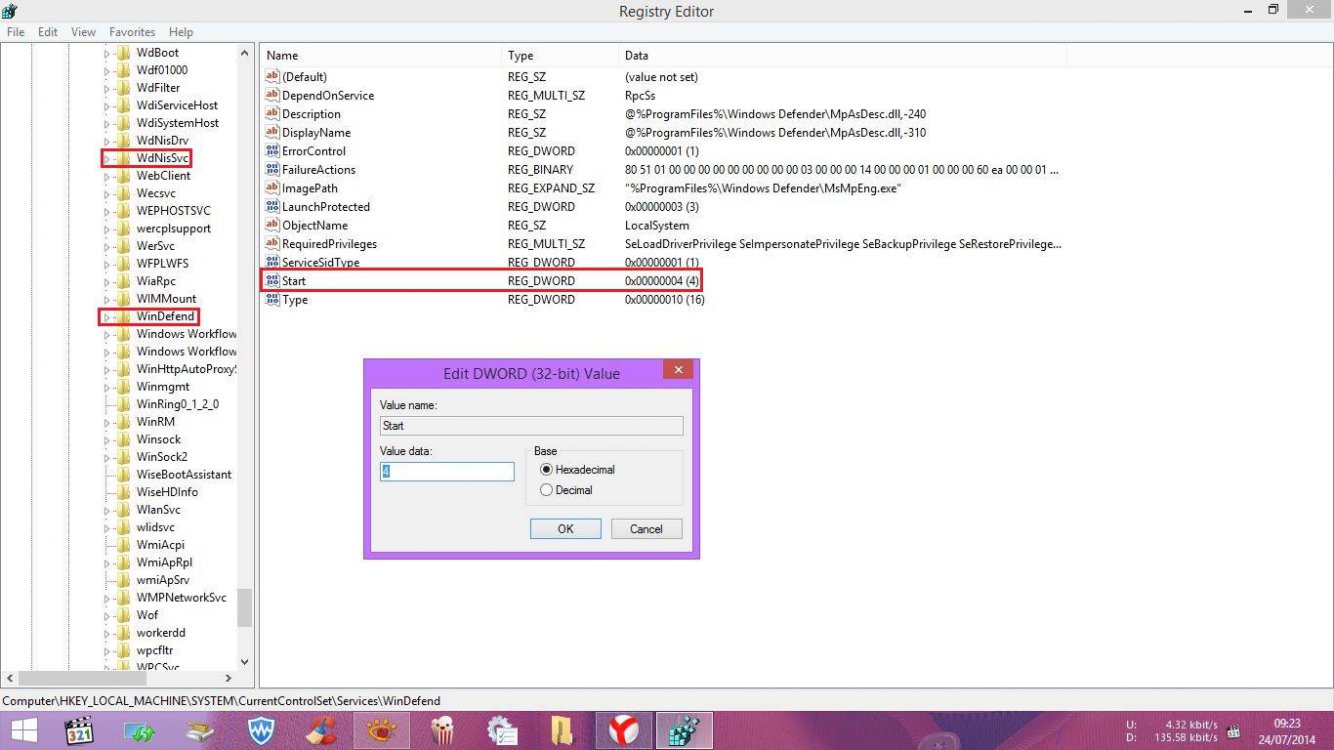Select the WinHttpAutoProxy key in tree
This screenshot has height=750, width=1334.
(186, 369)
